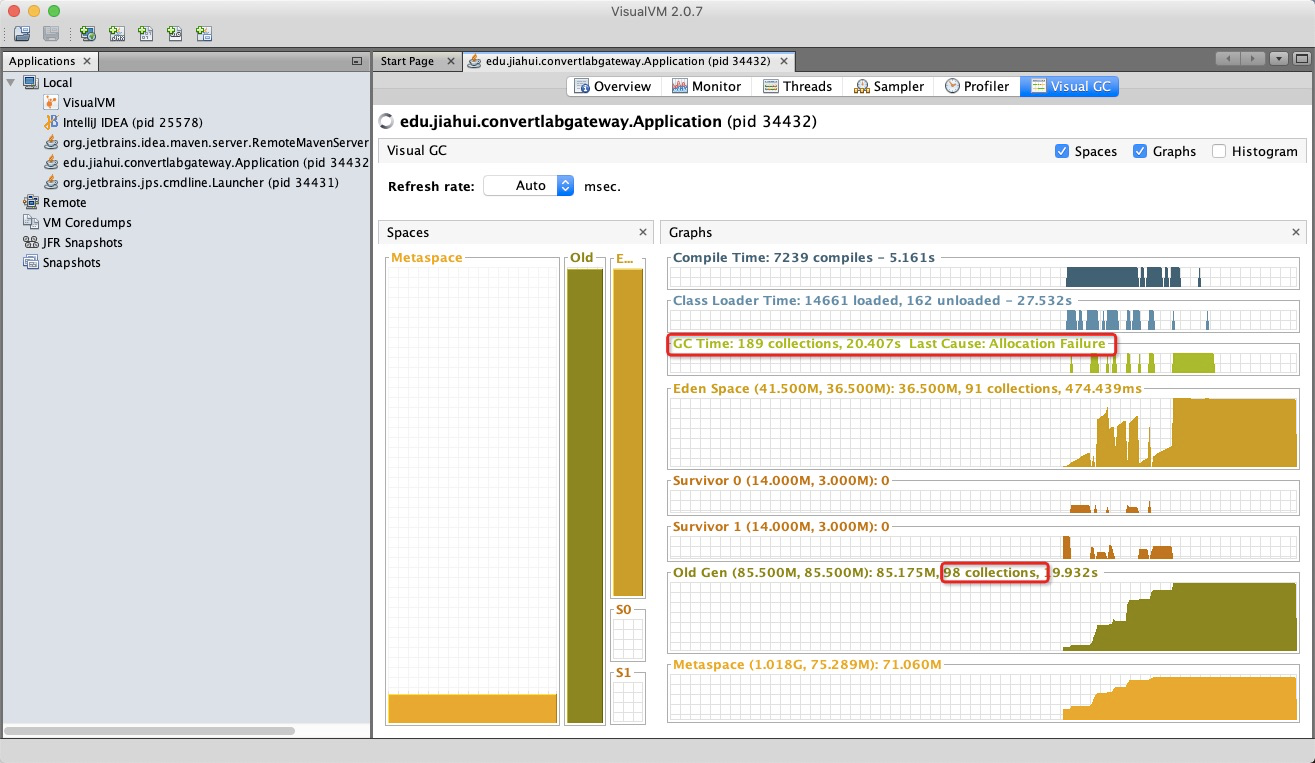Screen dimensions: 1315x763
Task: Click the IntelliJ IDEA icon in tree
Action: coord(51,123)
